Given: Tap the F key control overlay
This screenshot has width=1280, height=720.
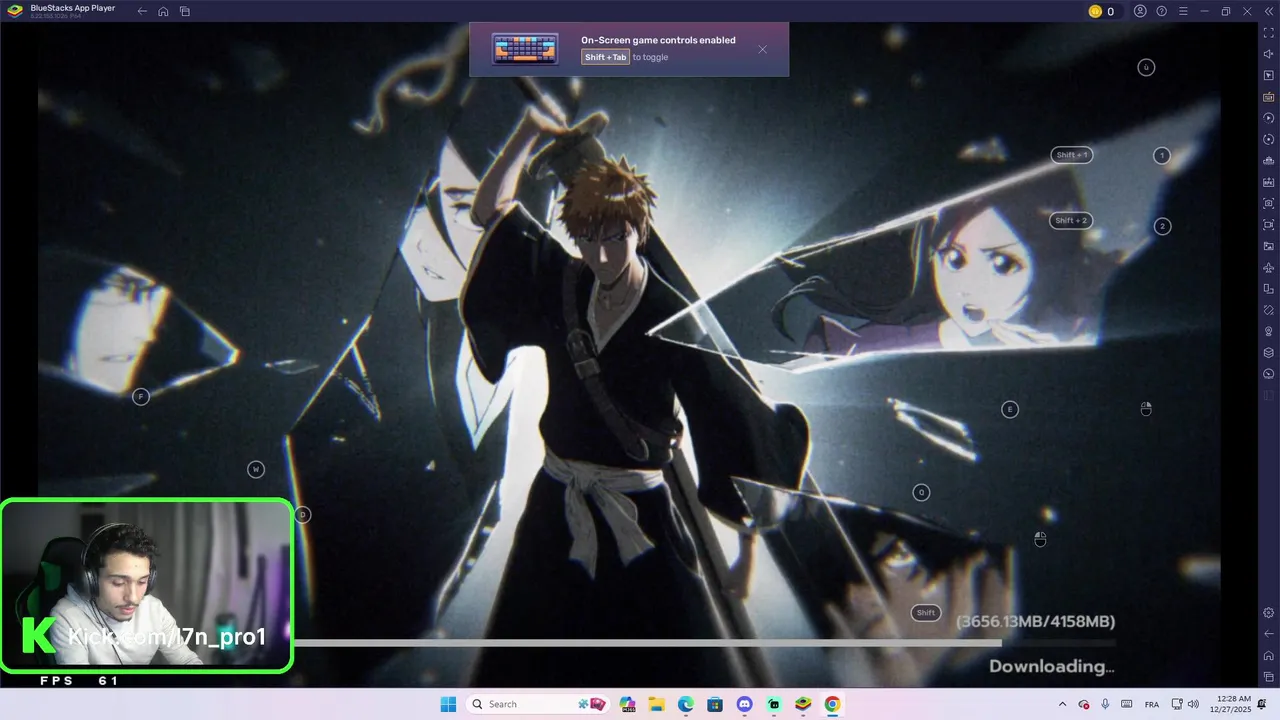Looking at the screenshot, I should tap(141, 397).
